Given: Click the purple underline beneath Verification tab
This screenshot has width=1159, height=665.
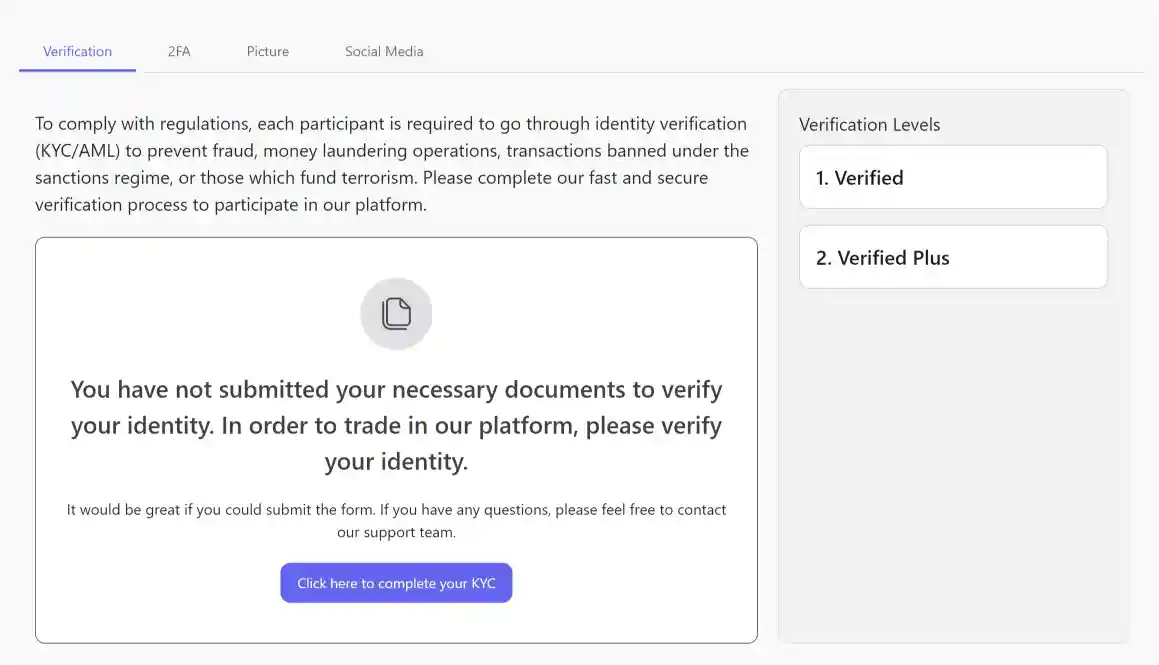Looking at the screenshot, I should coord(77,71).
